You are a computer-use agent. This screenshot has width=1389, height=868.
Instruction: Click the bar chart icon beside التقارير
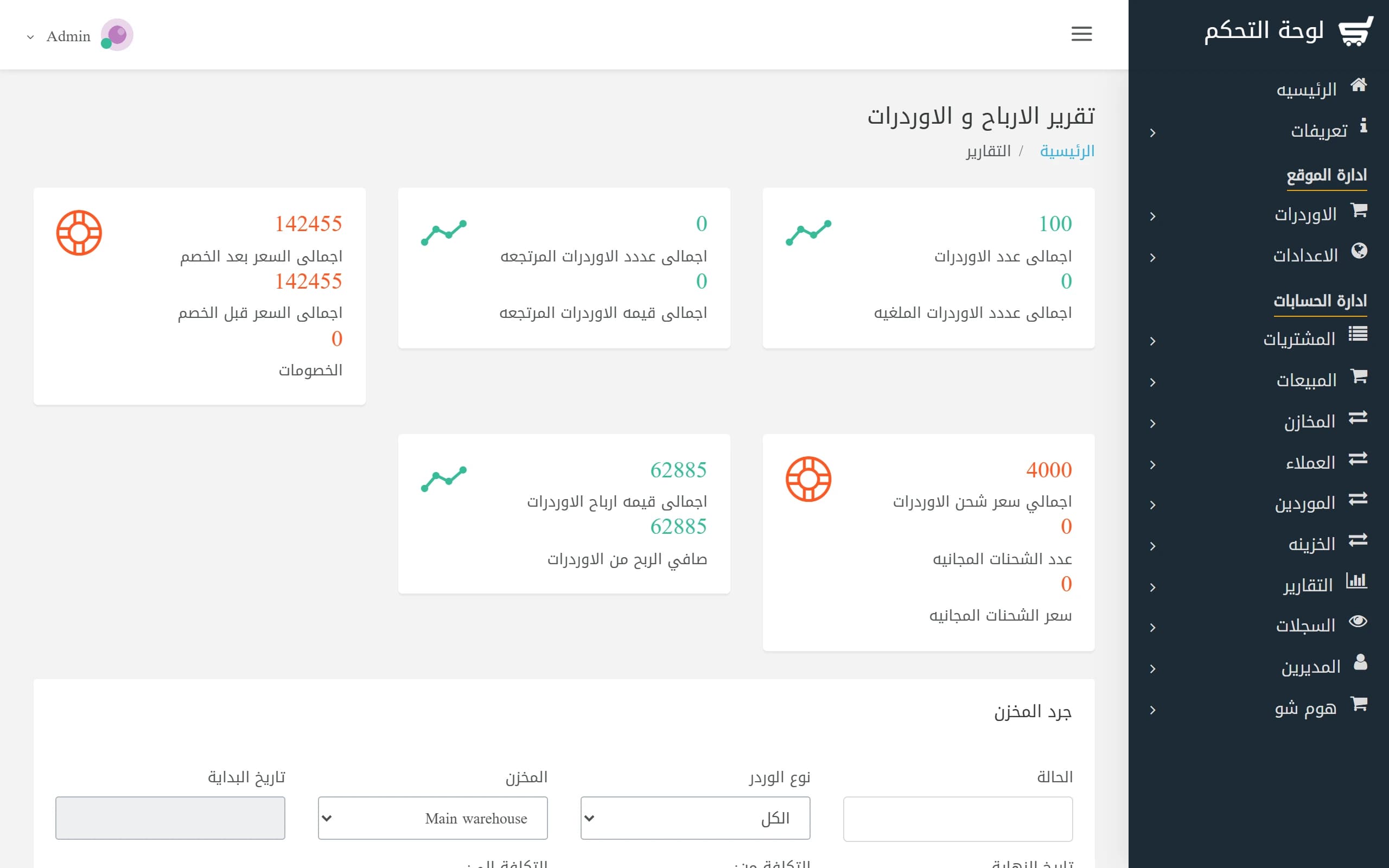[x=1357, y=580]
